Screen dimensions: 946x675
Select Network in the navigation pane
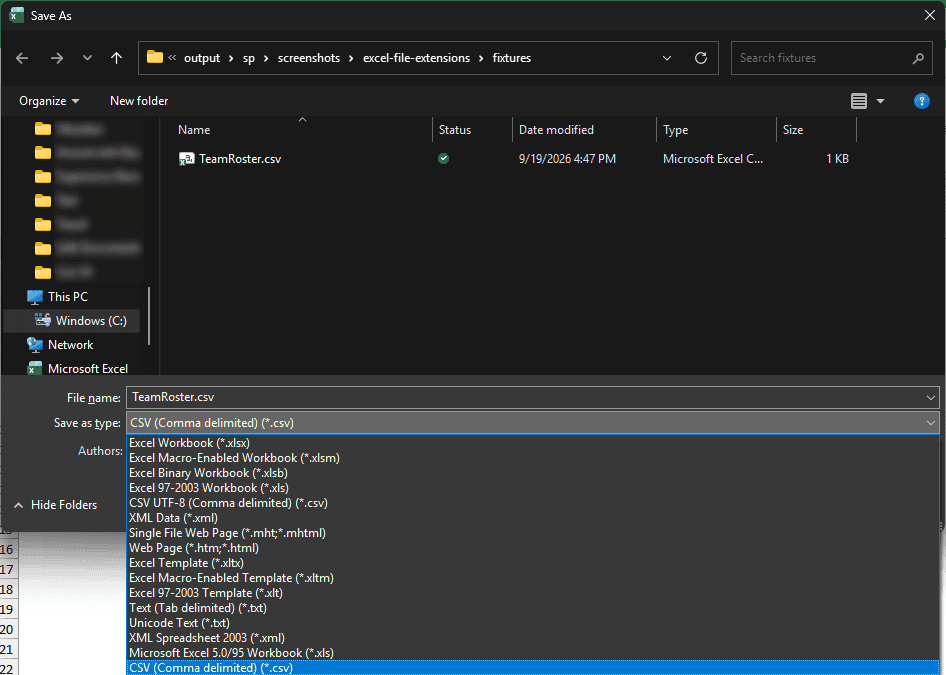(x=71, y=345)
